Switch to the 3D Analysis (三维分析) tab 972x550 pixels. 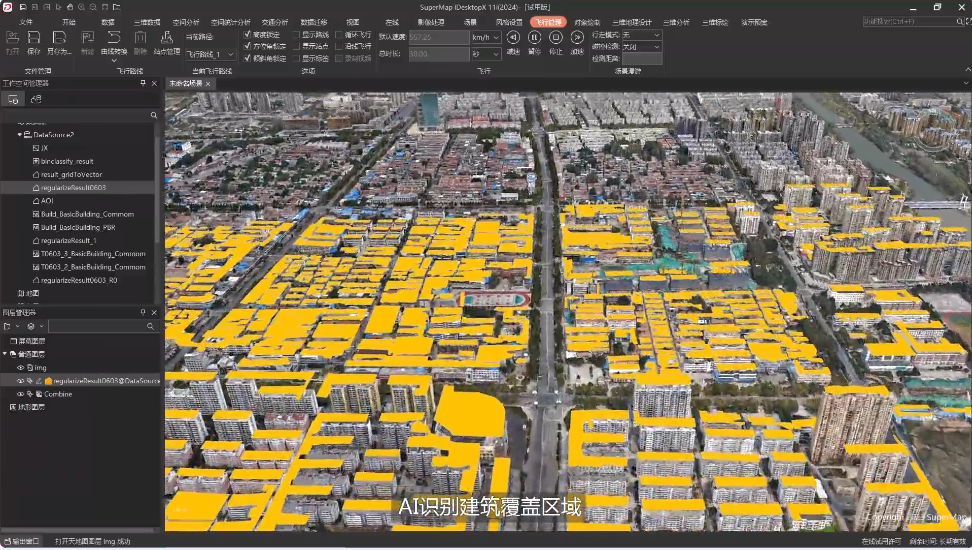click(x=676, y=22)
